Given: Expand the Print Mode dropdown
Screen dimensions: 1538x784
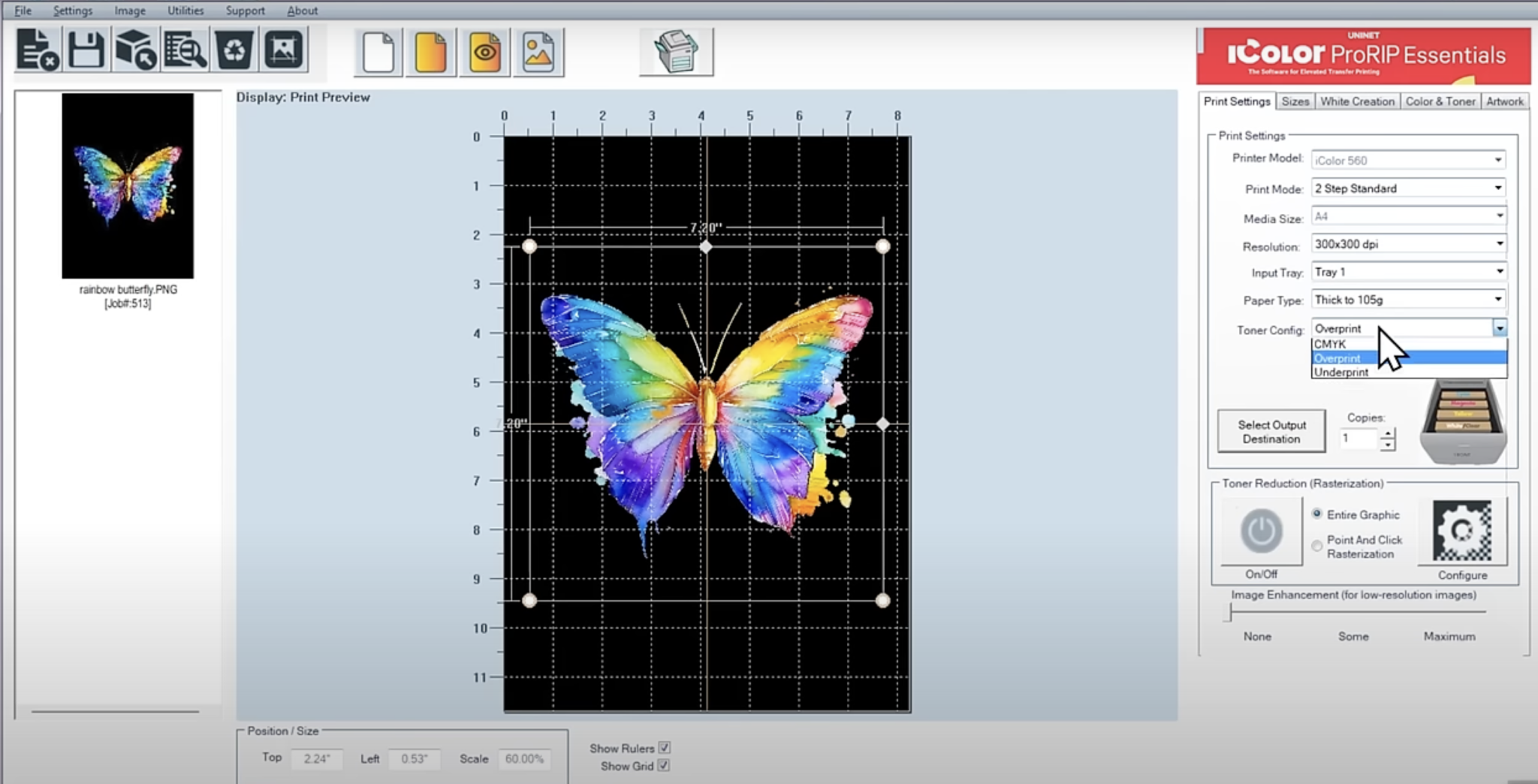Looking at the screenshot, I should click(x=1497, y=188).
